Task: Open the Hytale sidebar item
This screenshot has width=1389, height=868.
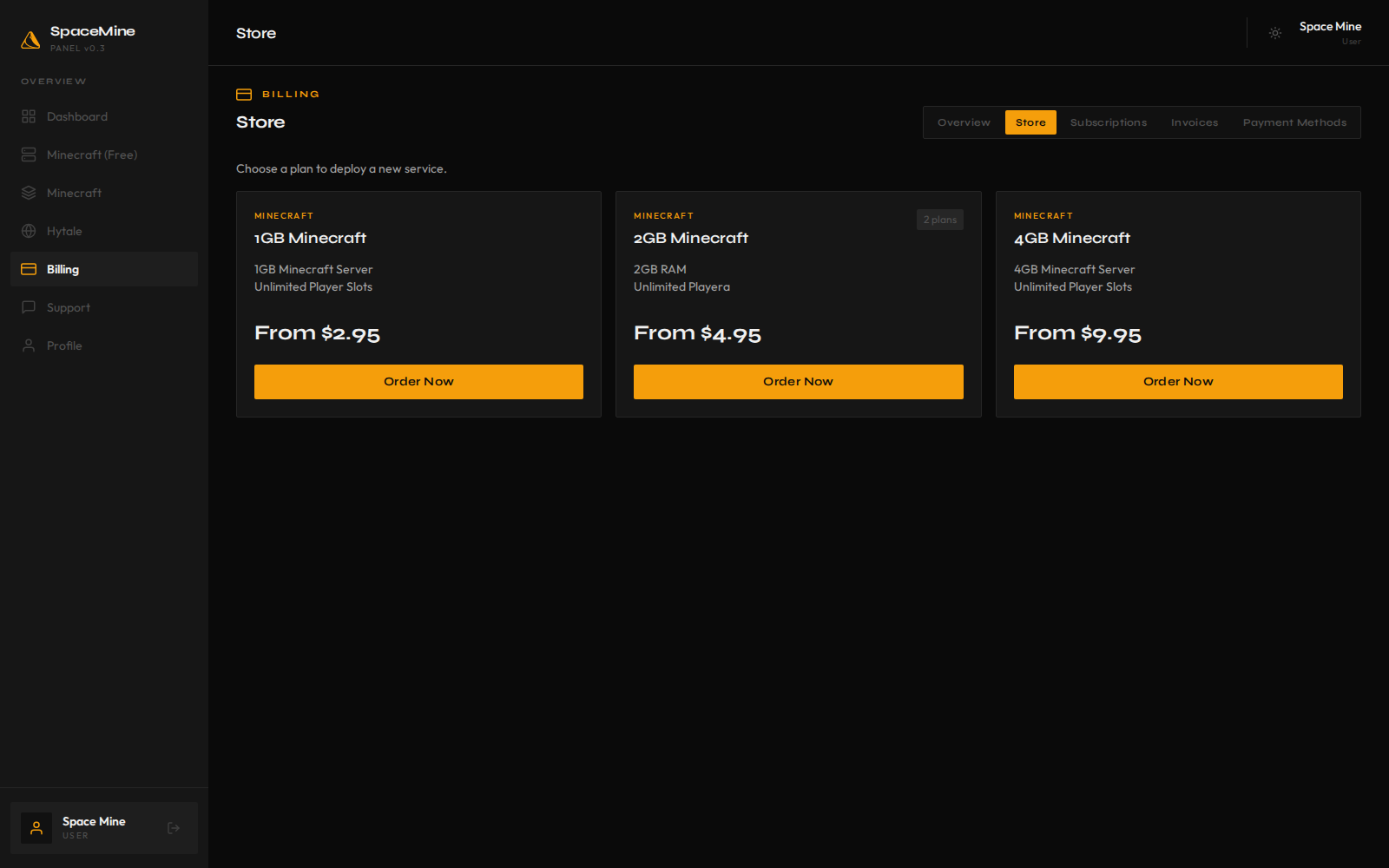Action: coord(104,231)
